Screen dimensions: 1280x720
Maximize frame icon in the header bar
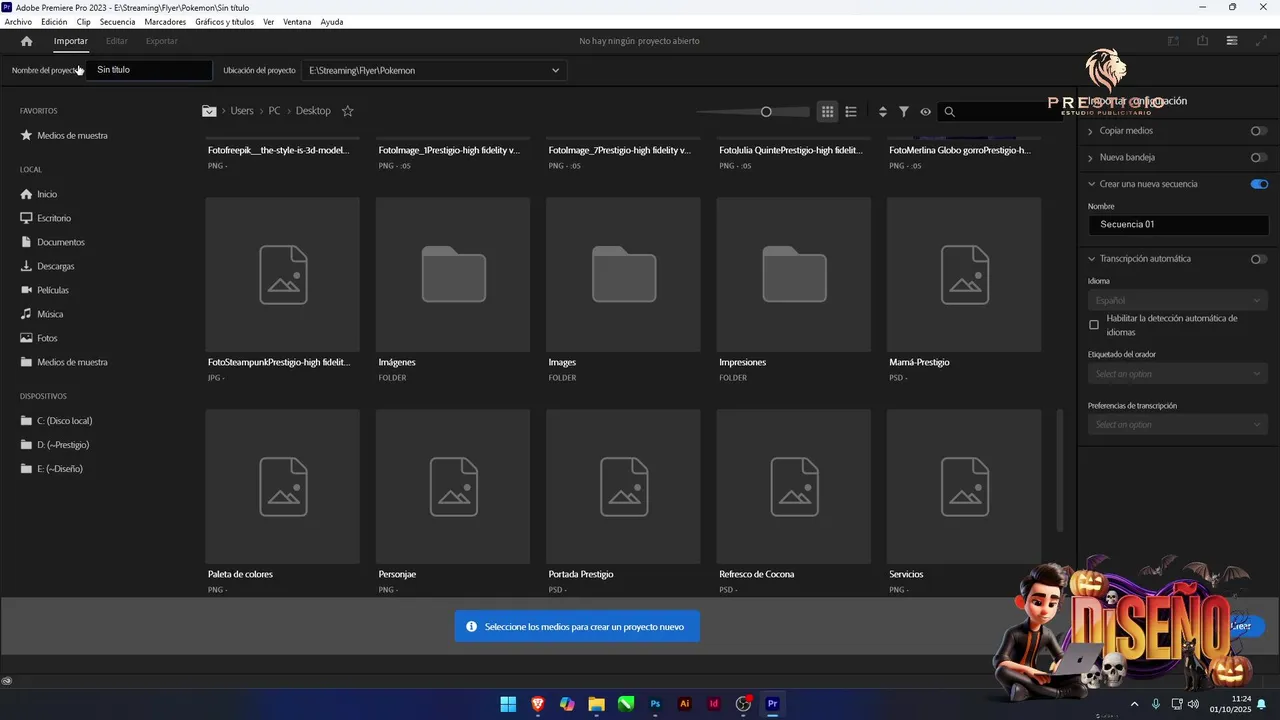click(x=1259, y=41)
